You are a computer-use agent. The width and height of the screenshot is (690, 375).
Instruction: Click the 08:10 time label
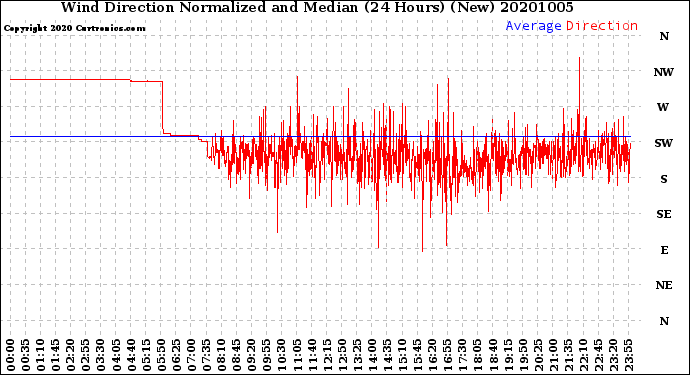(221, 355)
